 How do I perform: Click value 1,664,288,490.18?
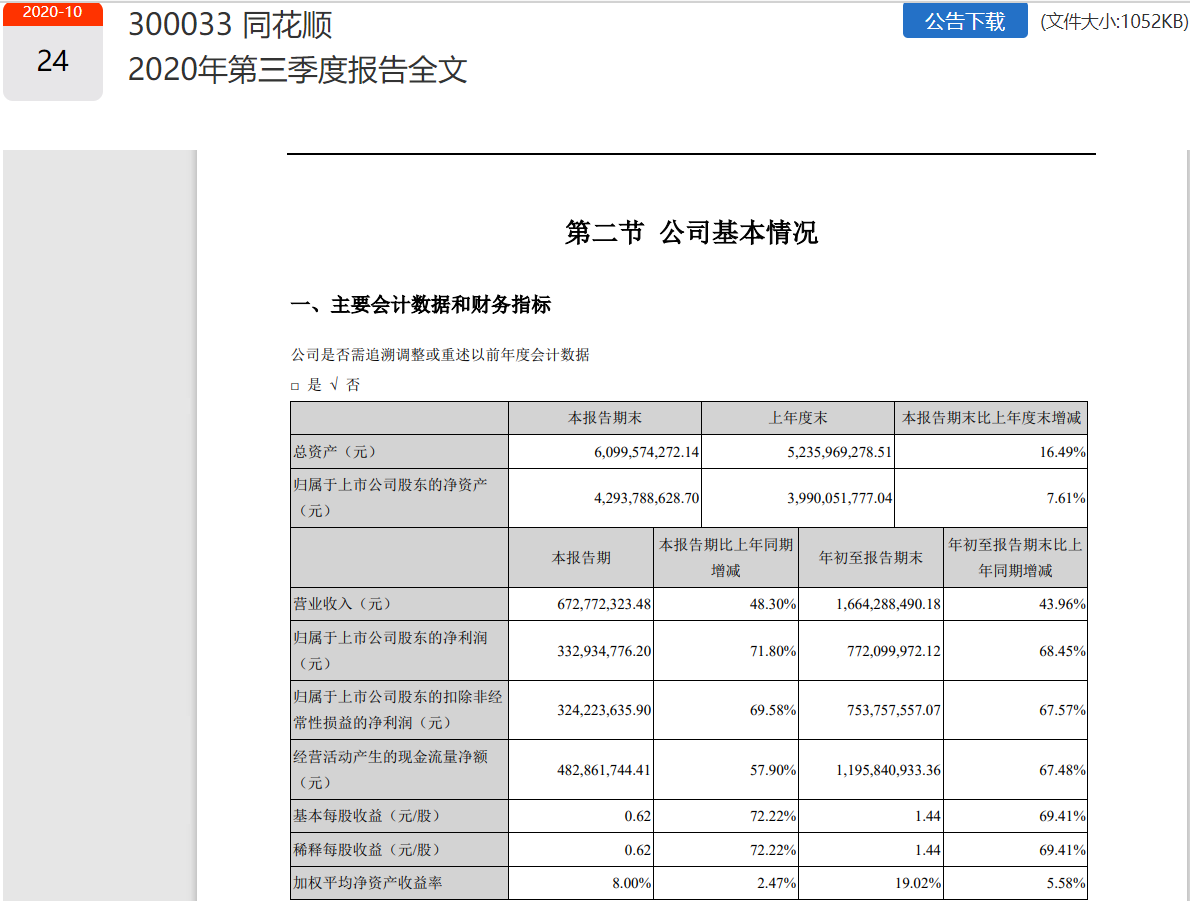click(889, 604)
